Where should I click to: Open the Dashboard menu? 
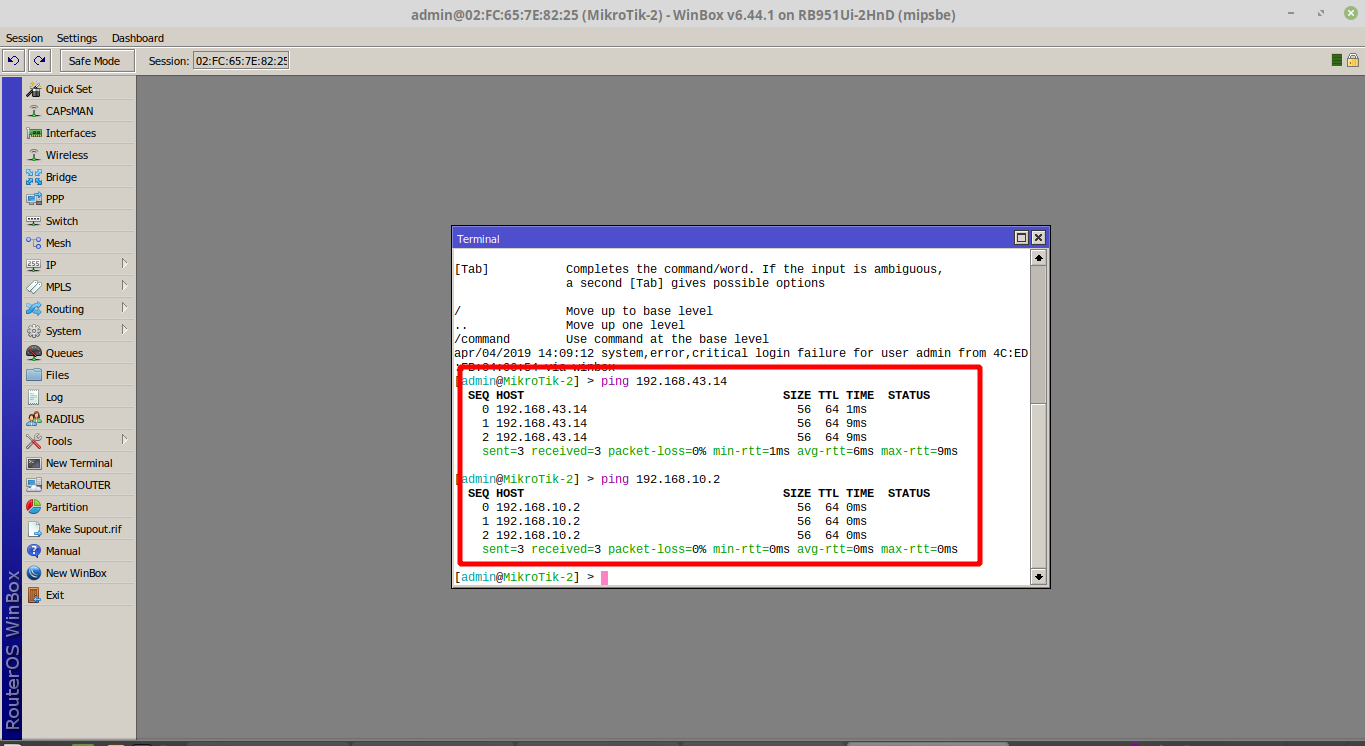tap(138, 38)
